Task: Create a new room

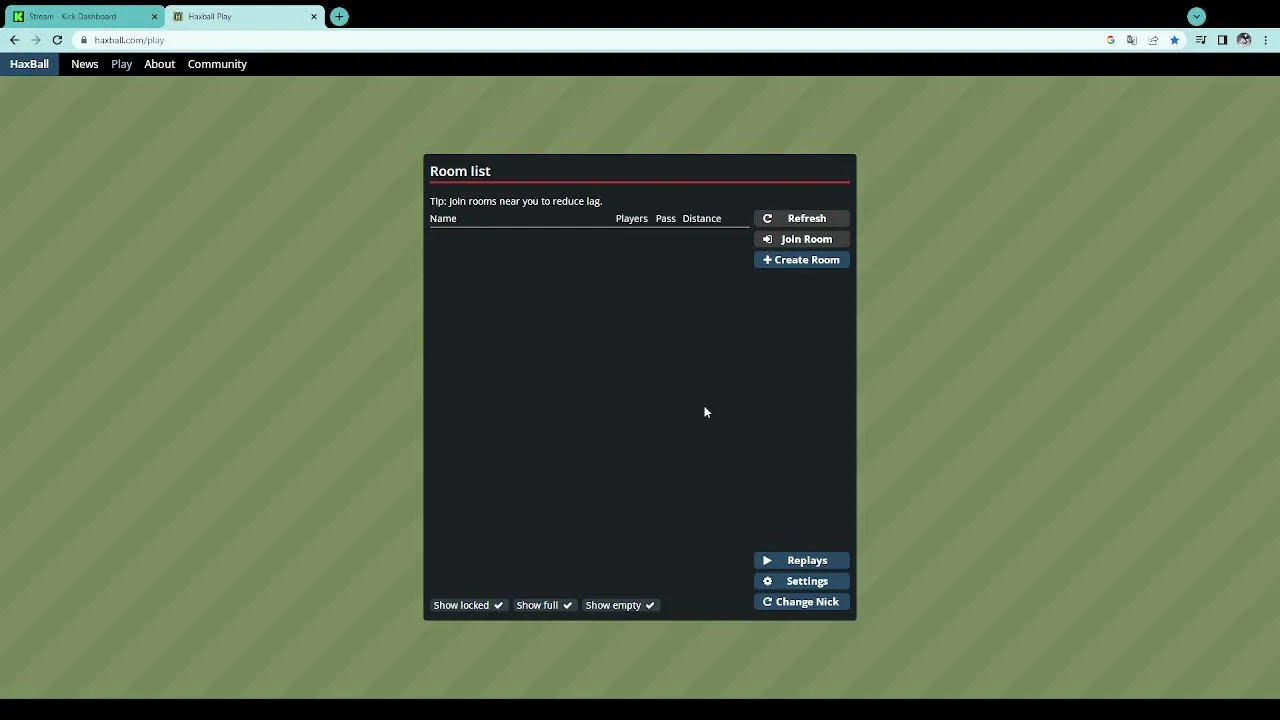Action: (801, 260)
